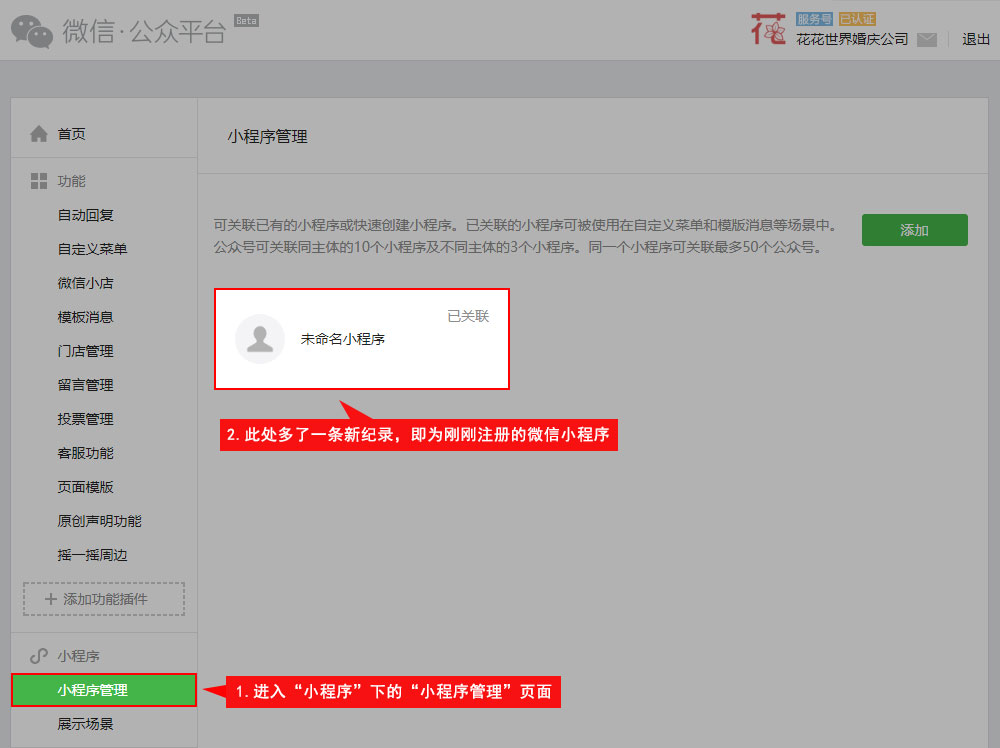Add a plugin via 添加功能插件

pyautogui.click(x=104, y=599)
